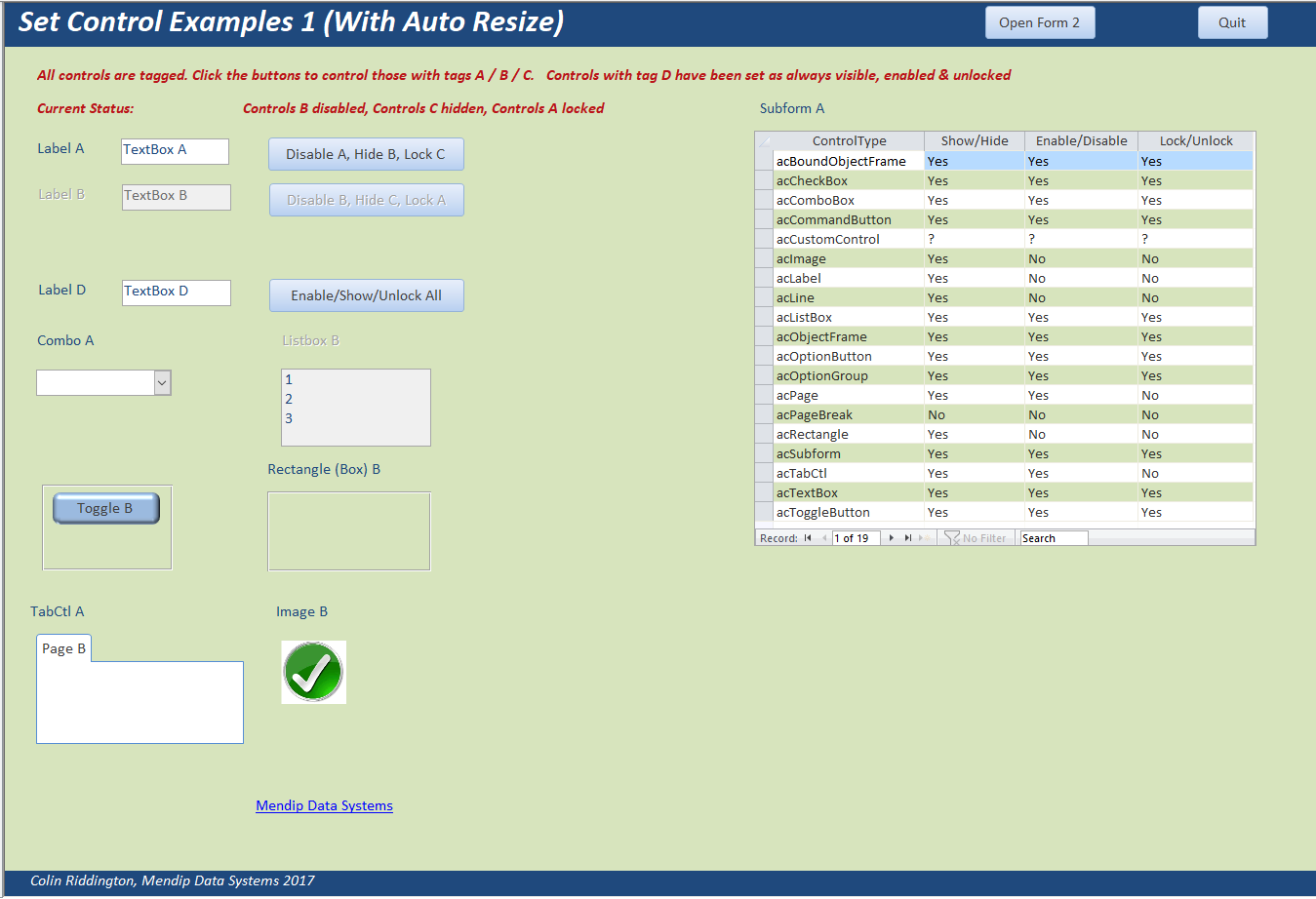Click Disable A, Hide B, Lock C button
The width and height of the screenshot is (1316, 899).
click(366, 154)
